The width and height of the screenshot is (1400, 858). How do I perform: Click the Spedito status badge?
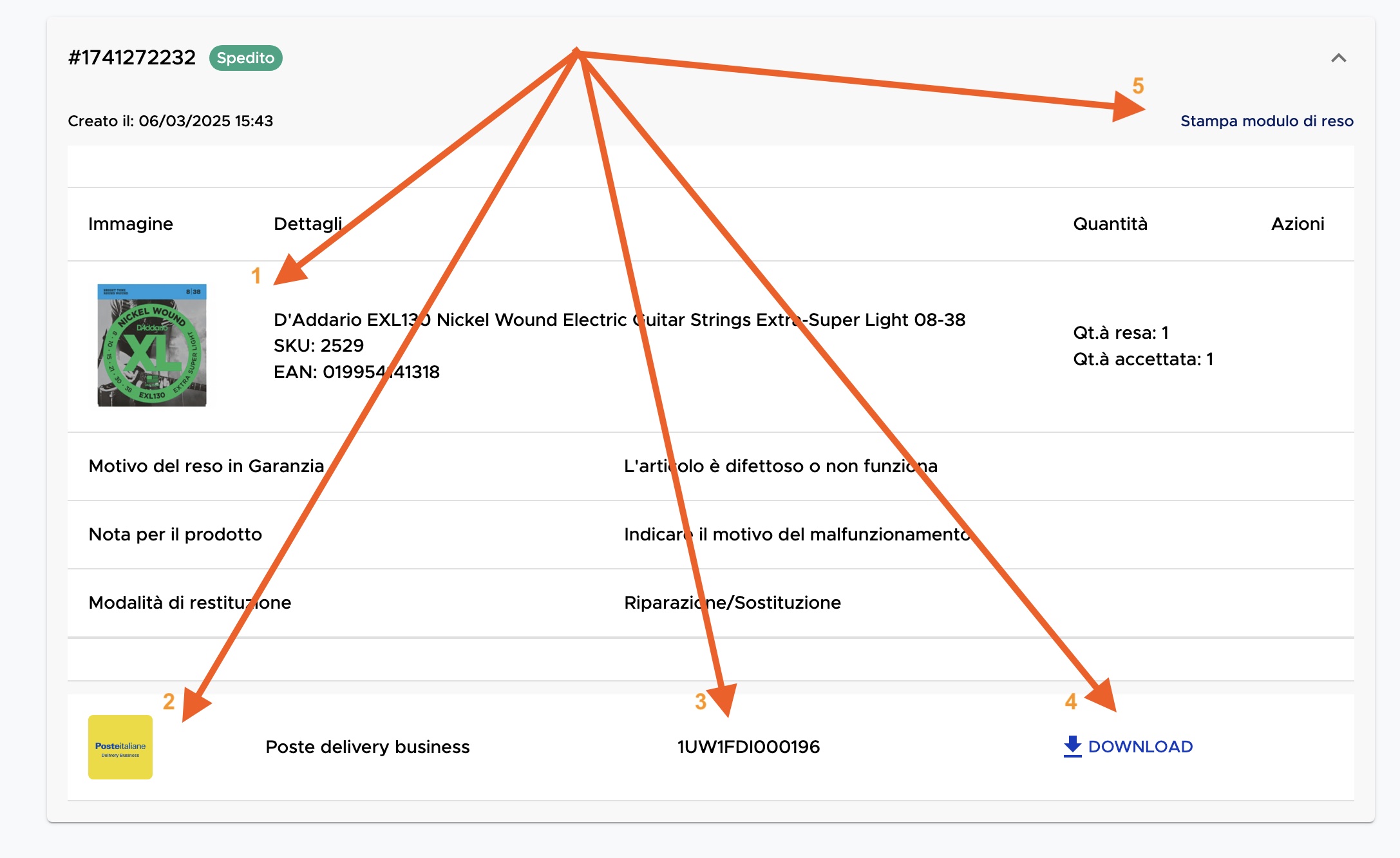pos(245,58)
